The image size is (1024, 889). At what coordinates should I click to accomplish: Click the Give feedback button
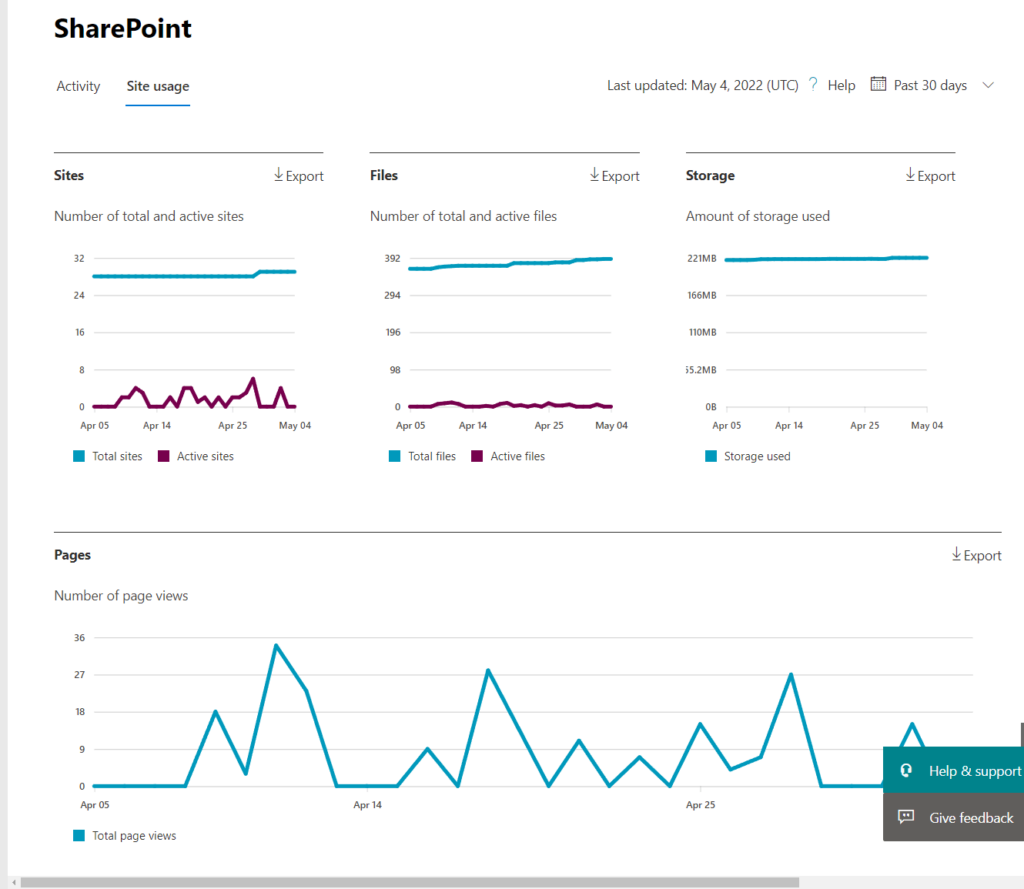click(x=953, y=817)
